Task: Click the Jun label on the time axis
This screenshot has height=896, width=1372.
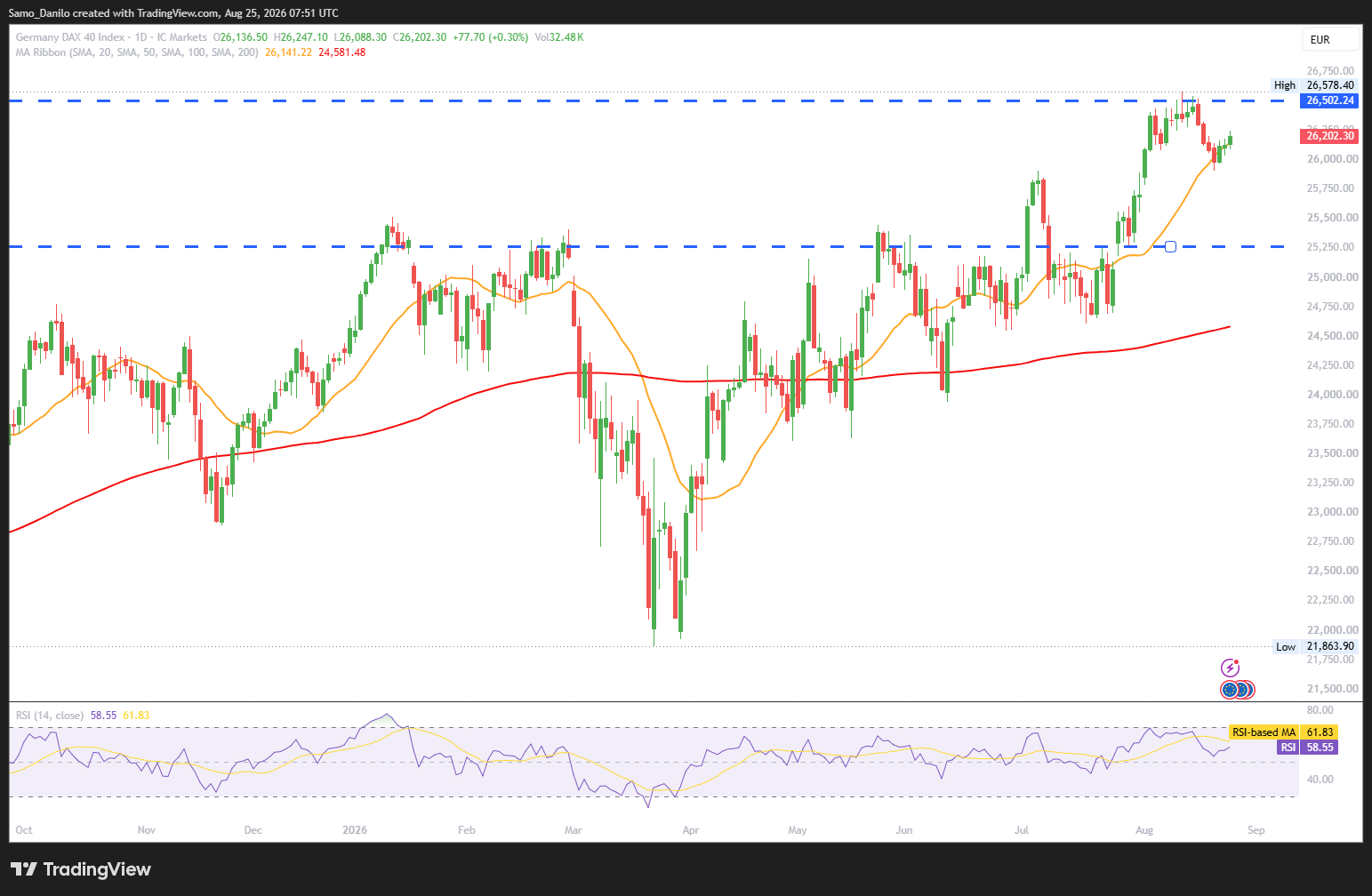Action: point(904,830)
